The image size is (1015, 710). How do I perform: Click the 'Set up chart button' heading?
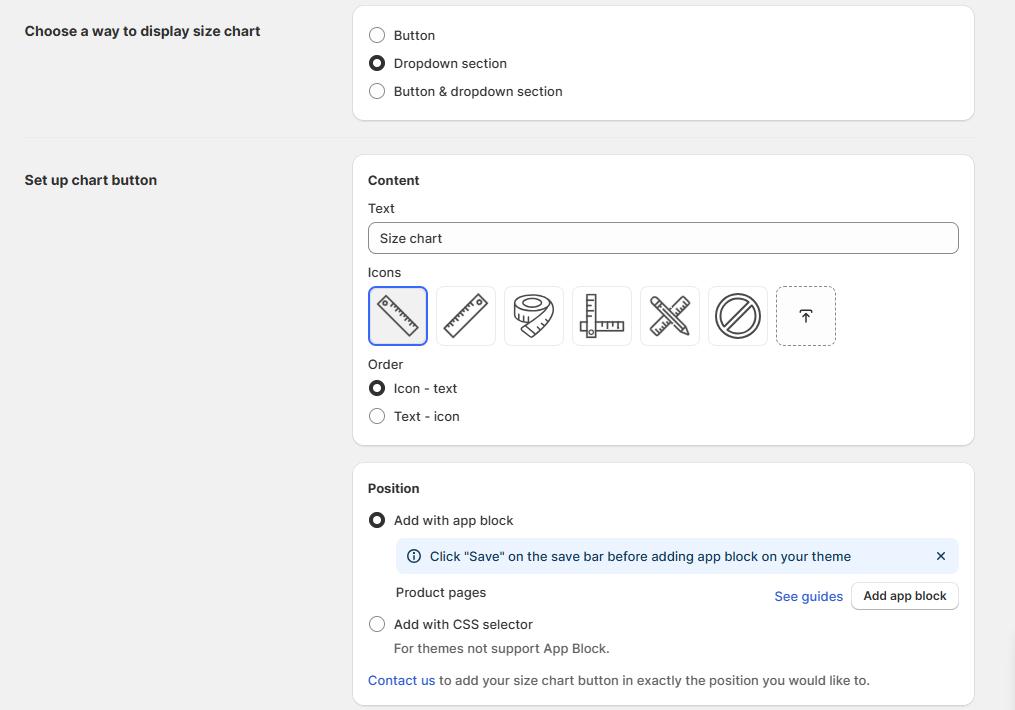click(x=91, y=180)
